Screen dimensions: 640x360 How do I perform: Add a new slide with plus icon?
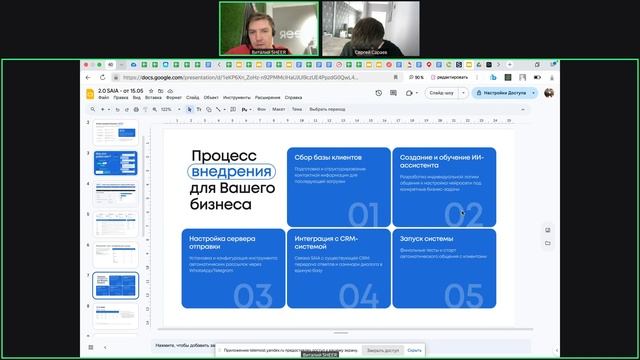[103, 109]
